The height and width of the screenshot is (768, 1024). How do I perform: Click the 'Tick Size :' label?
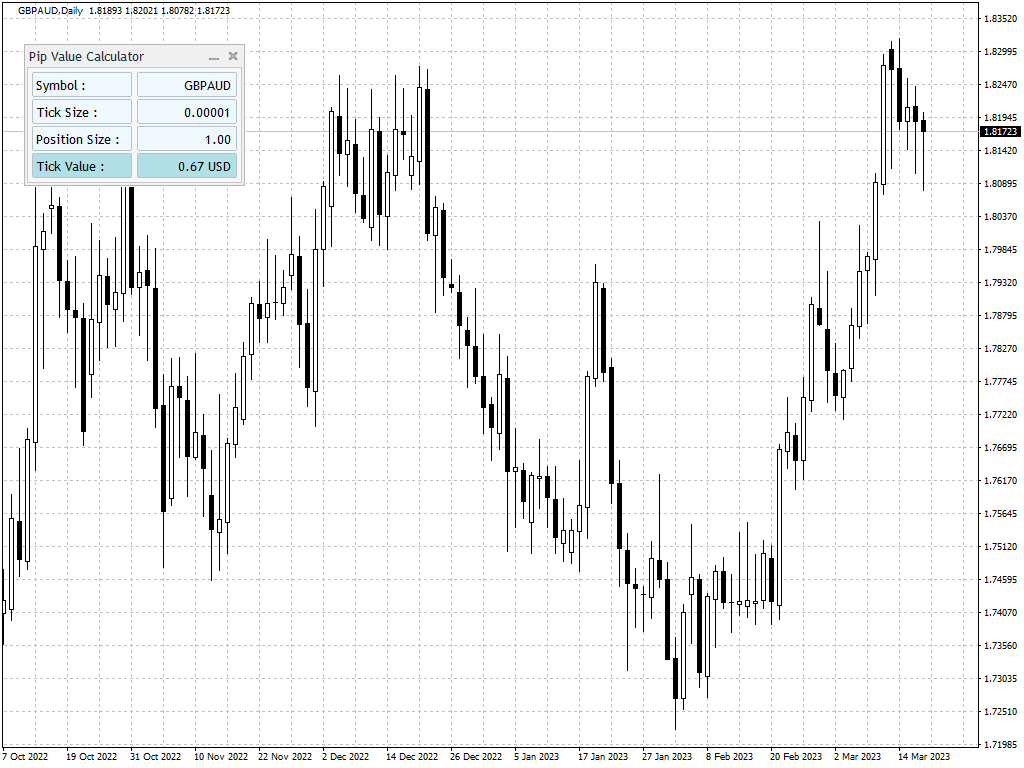pyautogui.click(x=82, y=113)
